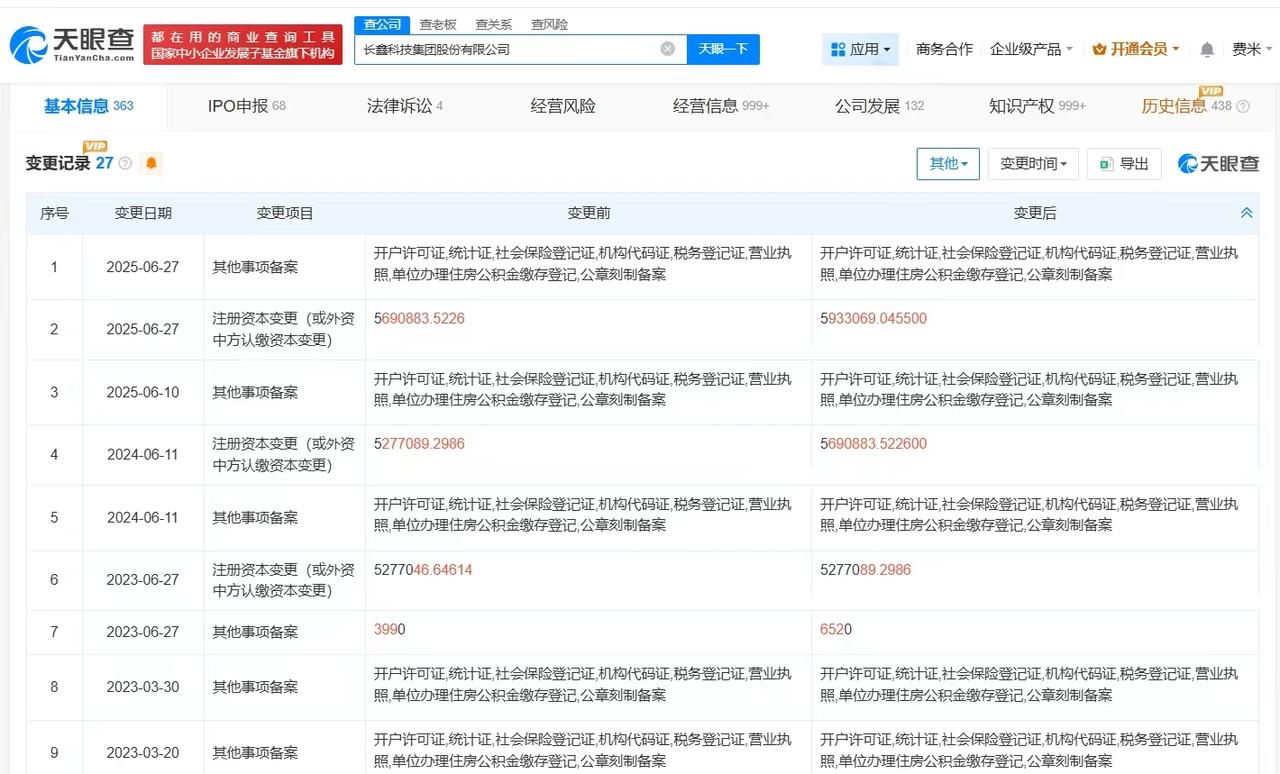Open the help icon beside 历史信息 438
The height and width of the screenshot is (774, 1280).
[1243, 106]
